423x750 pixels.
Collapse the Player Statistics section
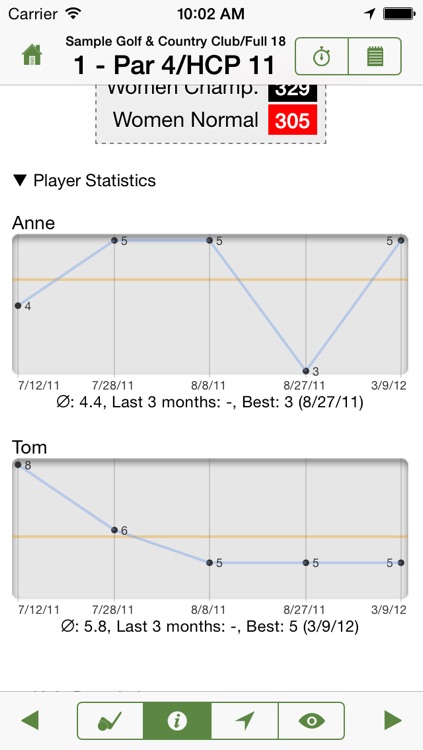coord(84,180)
